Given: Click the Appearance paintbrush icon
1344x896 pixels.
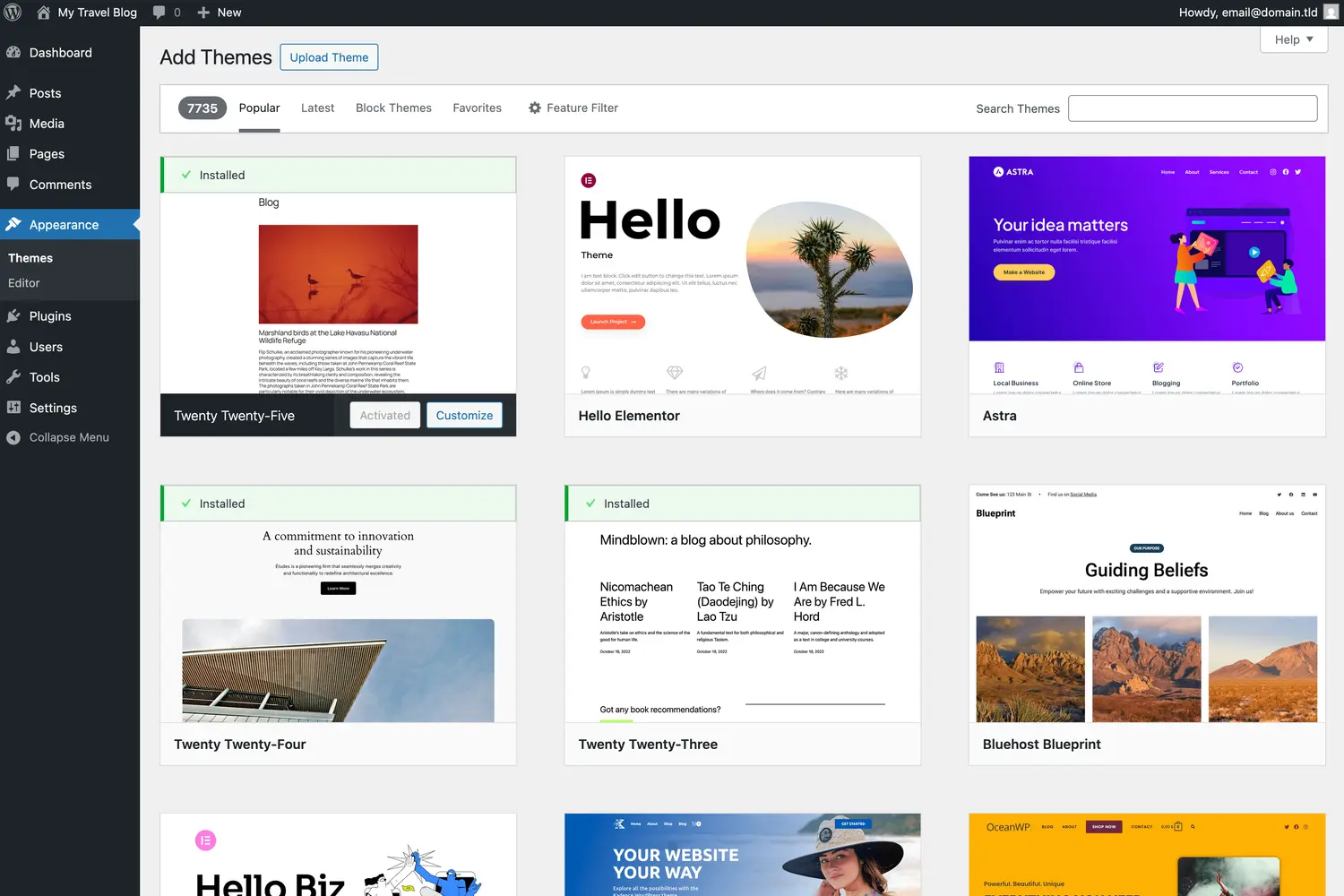Looking at the screenshot, I should coord(13,225).
